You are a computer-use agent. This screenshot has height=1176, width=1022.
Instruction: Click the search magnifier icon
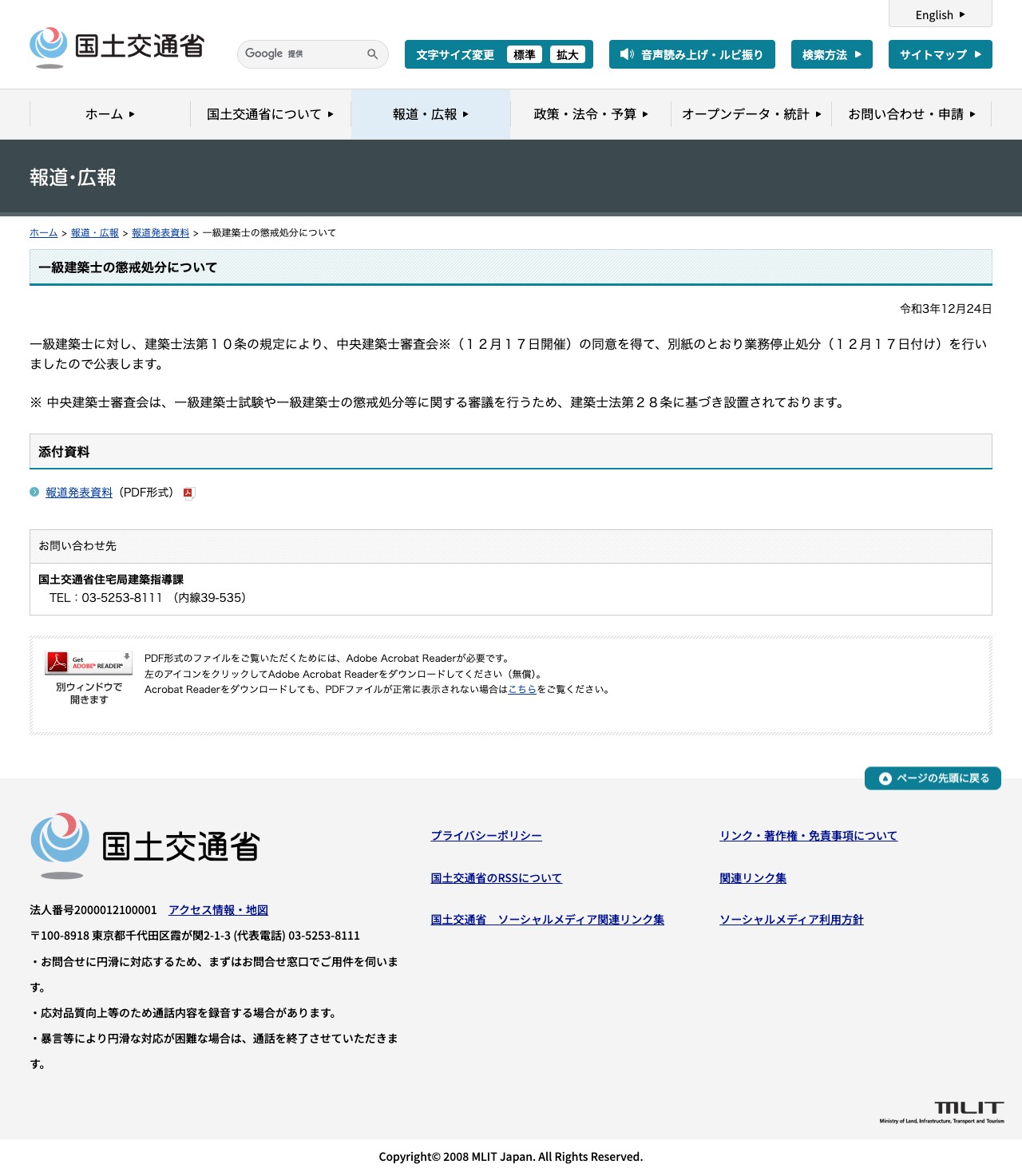[x=372, y=54]
